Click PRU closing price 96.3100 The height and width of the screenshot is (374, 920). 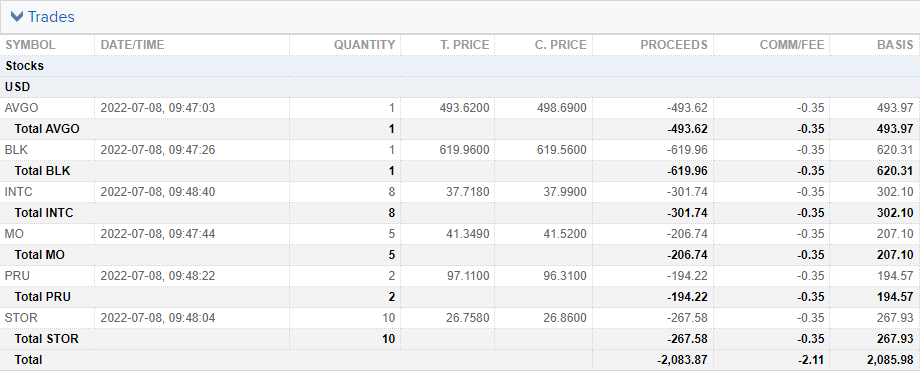(565, 276)
